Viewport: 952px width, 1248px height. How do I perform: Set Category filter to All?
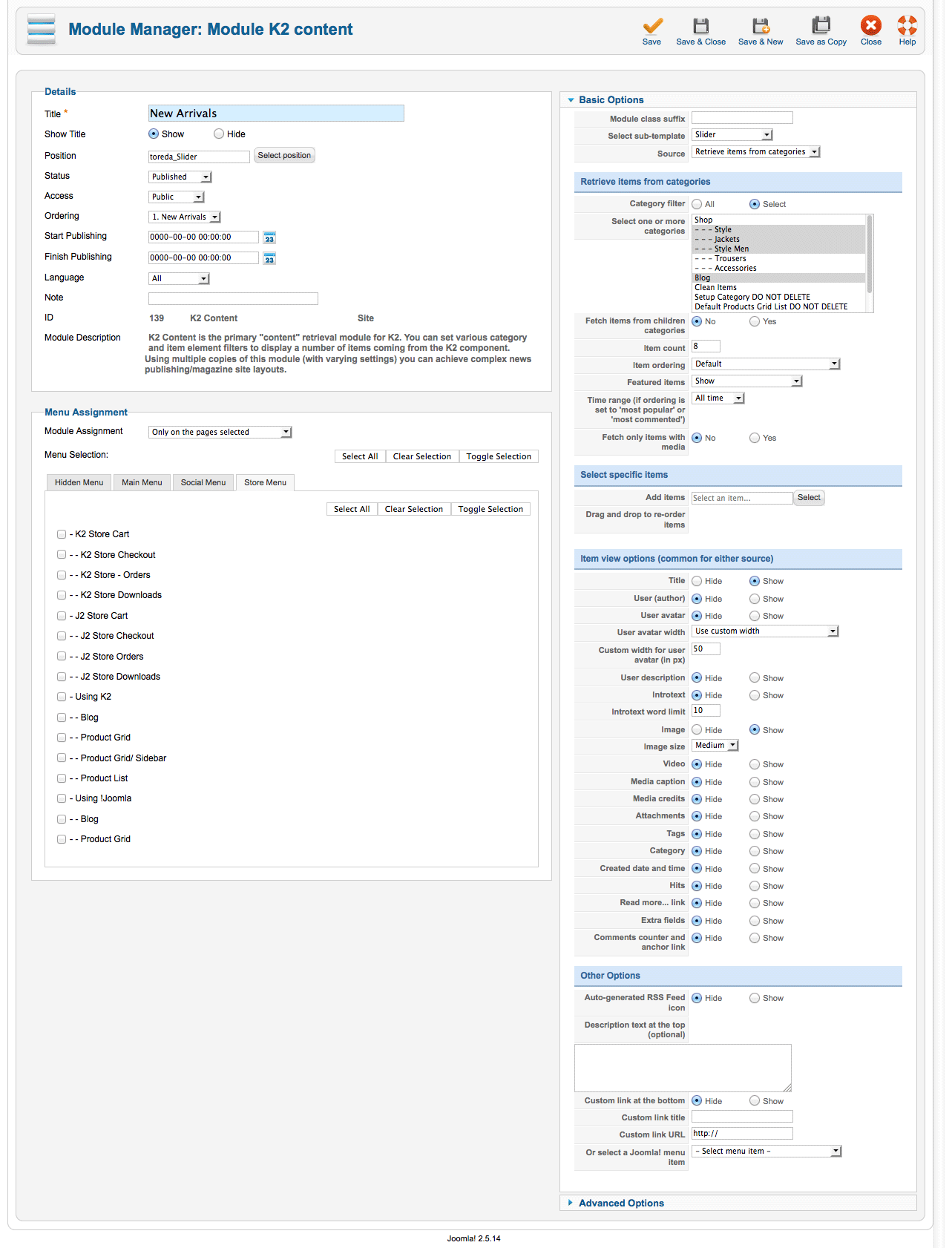tap(697, 204)
